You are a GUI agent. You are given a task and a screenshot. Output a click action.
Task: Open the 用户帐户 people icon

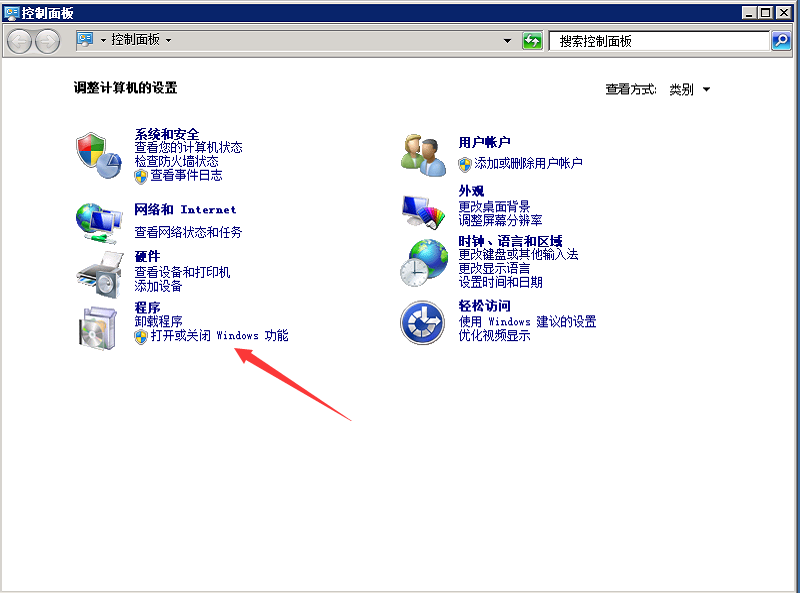[x=423, y=156]
